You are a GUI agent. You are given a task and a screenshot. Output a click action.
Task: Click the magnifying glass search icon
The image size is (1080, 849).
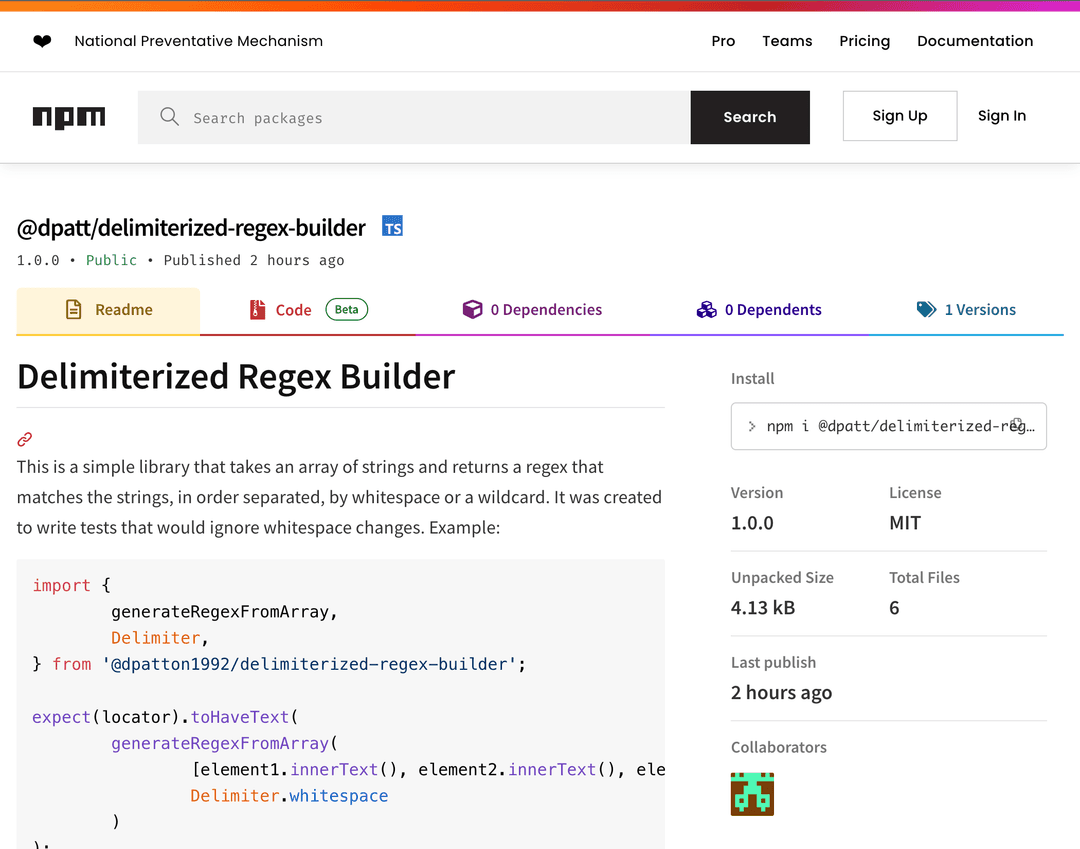[169, 116]
